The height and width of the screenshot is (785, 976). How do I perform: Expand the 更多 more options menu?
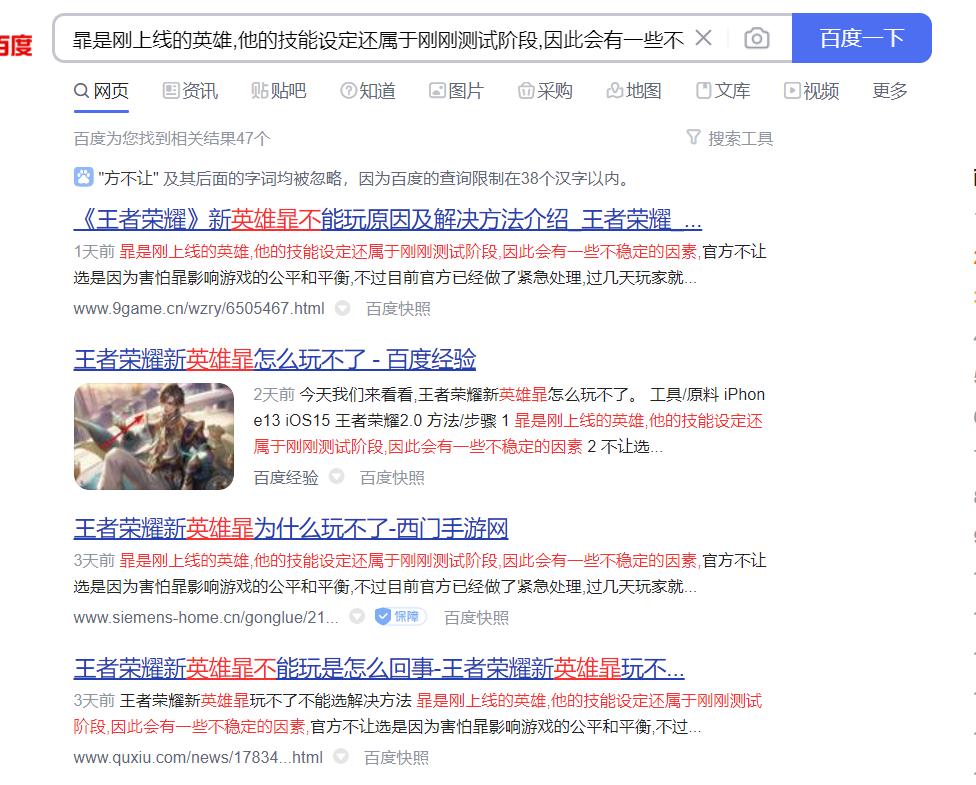pyautogui.click(x=889, y=90)
